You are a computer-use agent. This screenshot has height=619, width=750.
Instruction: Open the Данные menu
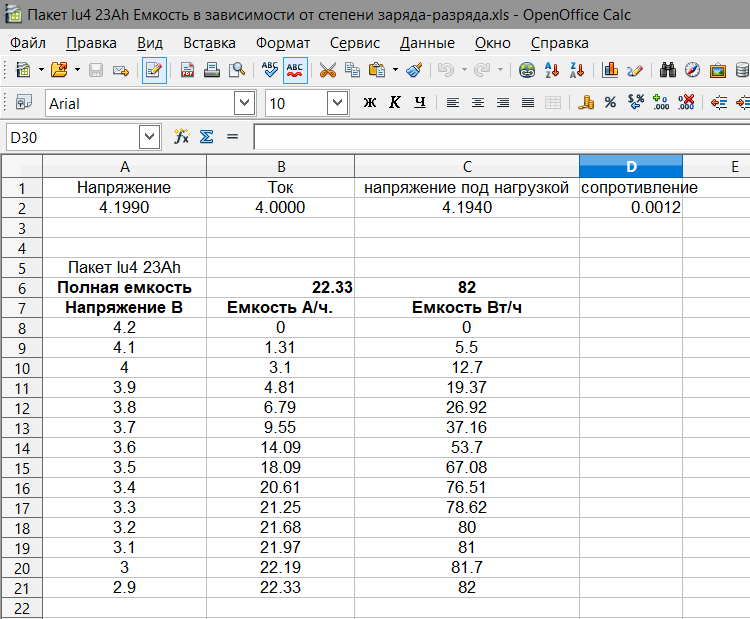click(427, 43)
